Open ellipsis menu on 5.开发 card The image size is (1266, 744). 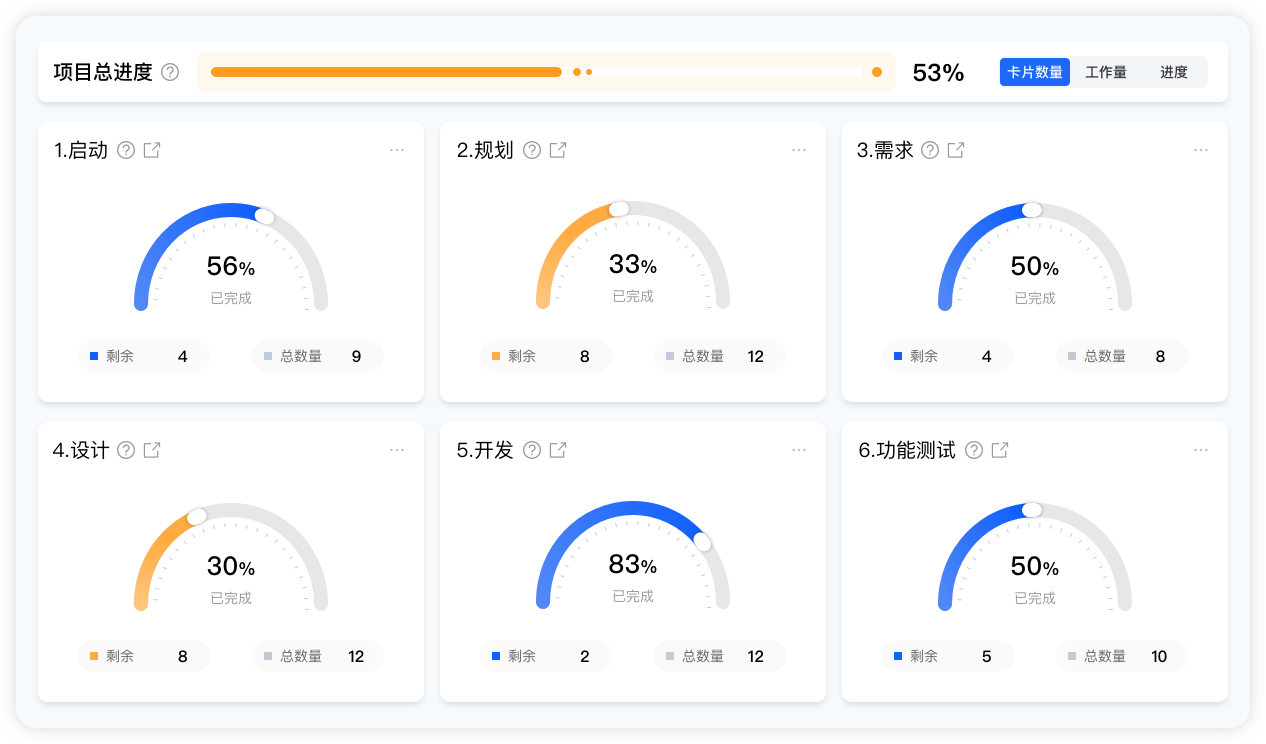click(x=799, y=450)
